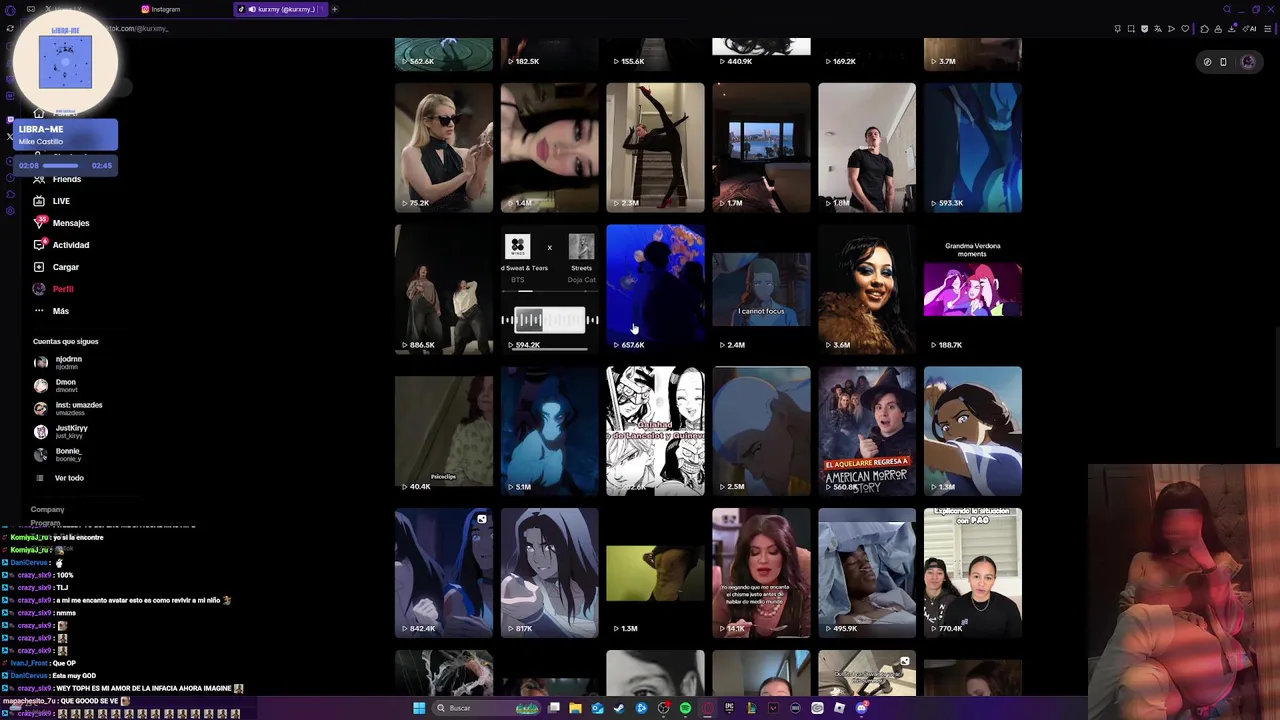Open the video with 770.4K views
The height and width of the screenshot is (720, 1280).
[x=973, y=573]
